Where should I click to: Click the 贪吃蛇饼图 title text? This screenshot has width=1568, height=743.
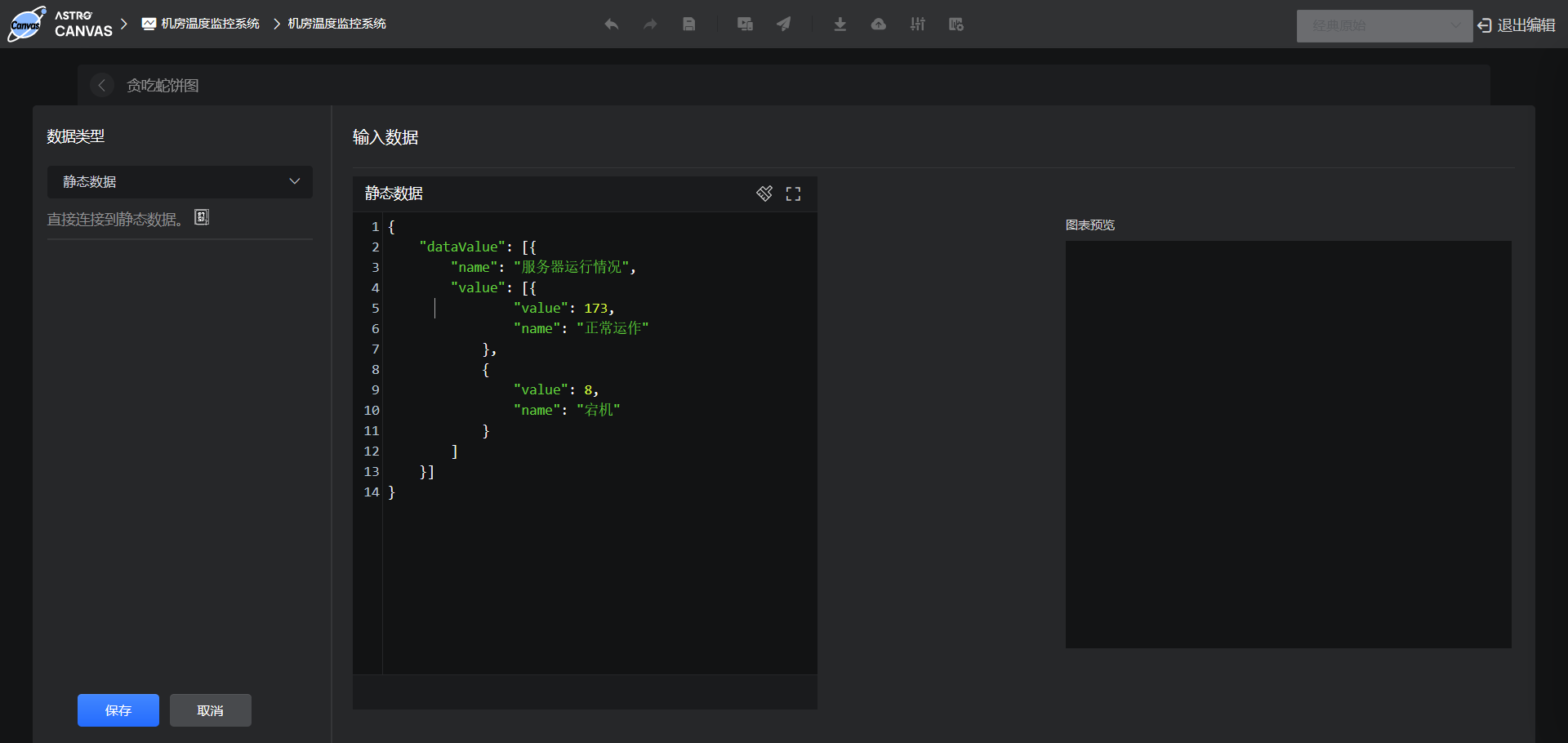[163, 86]
